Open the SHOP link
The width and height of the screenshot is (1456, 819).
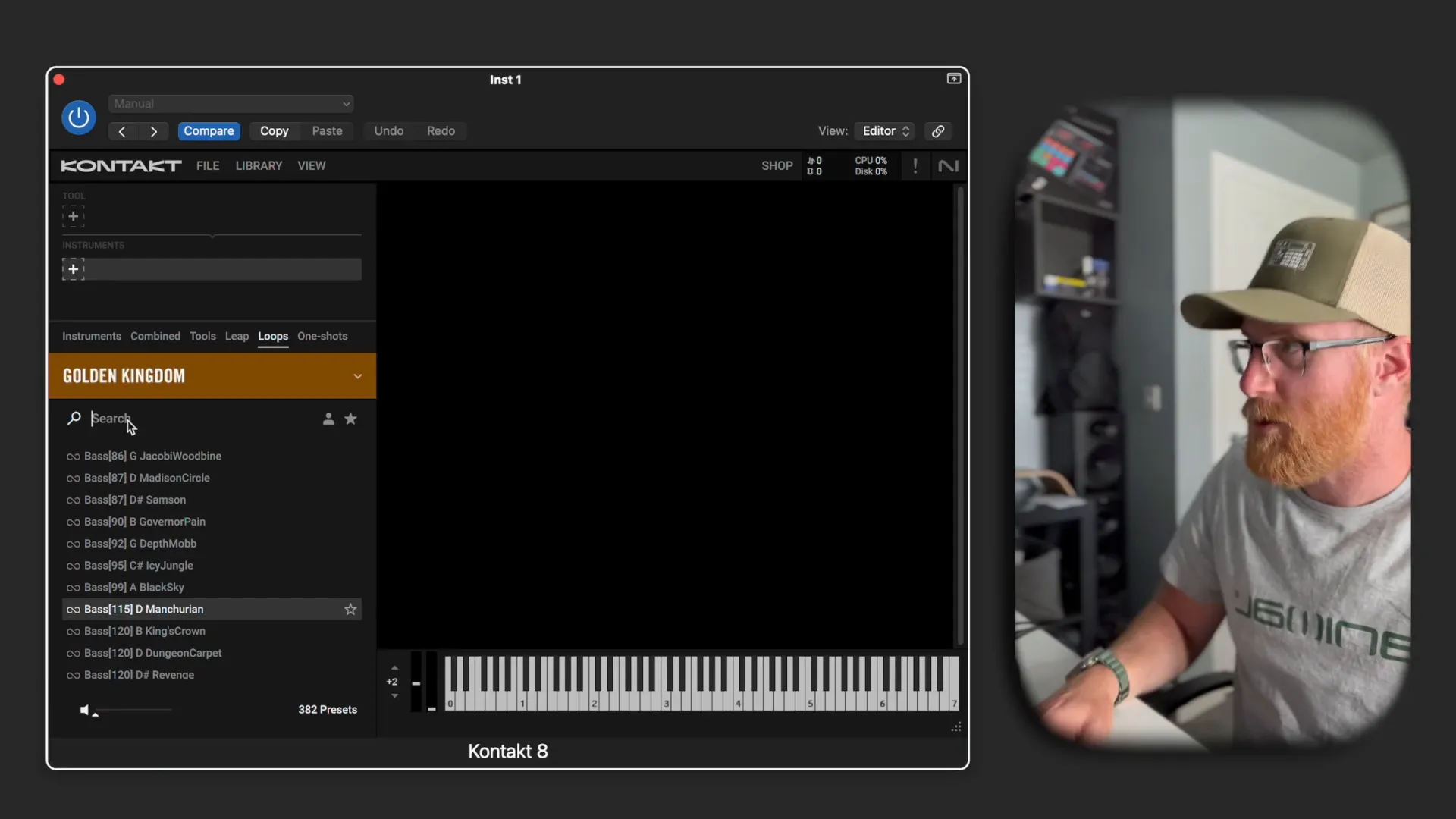(777, 166)
